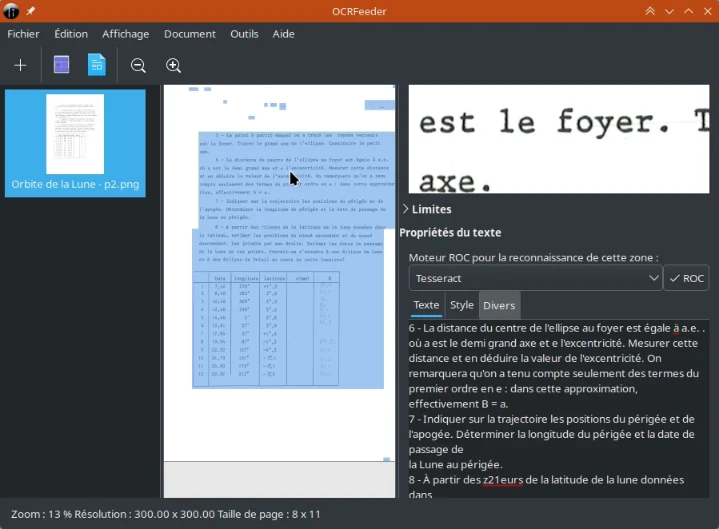Open the Document menu
Image resolution: width=719 pixels, height=529 pixels.
click(190, 34)
